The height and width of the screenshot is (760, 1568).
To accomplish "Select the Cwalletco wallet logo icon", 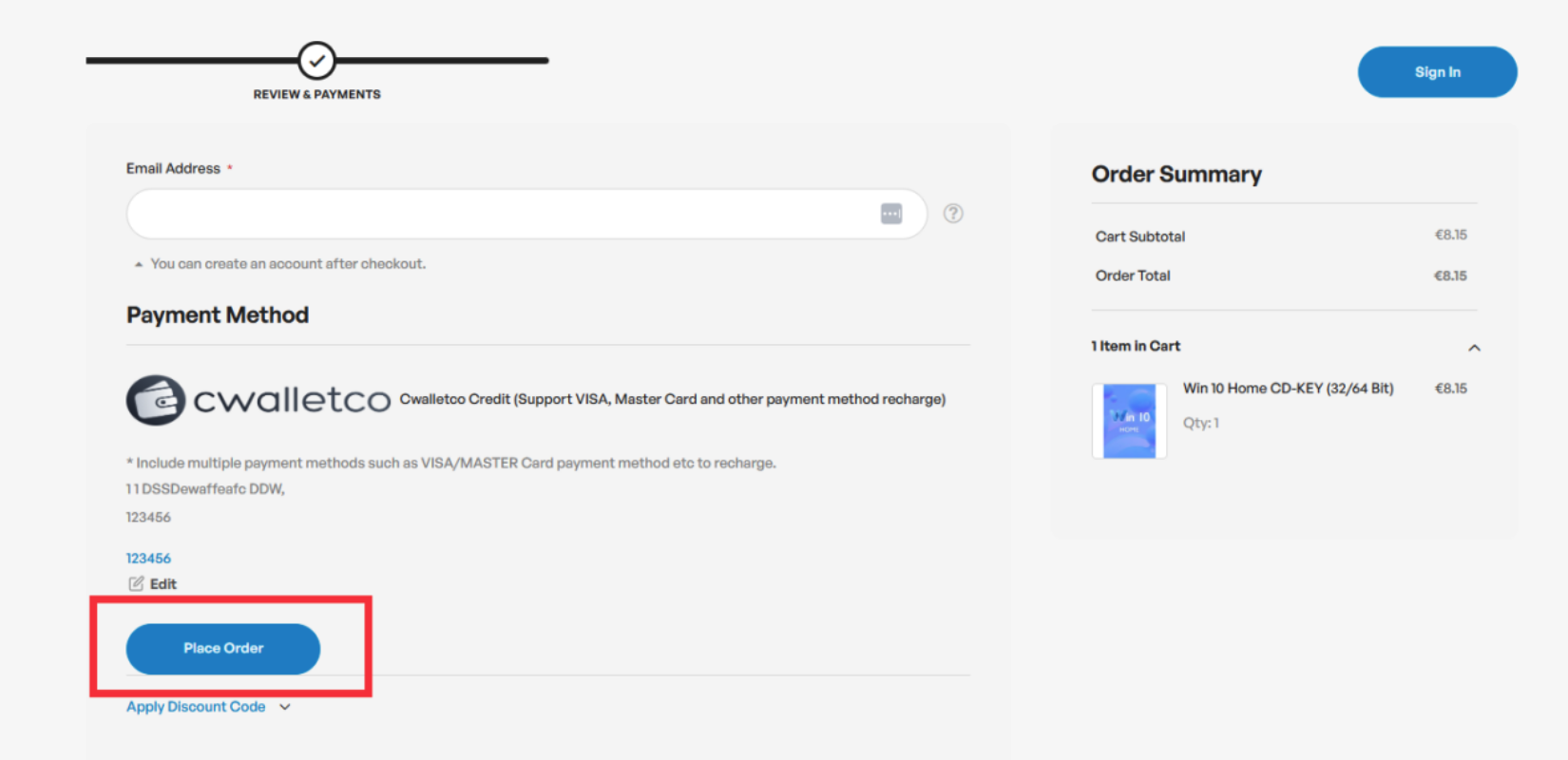I will point(156,400).
